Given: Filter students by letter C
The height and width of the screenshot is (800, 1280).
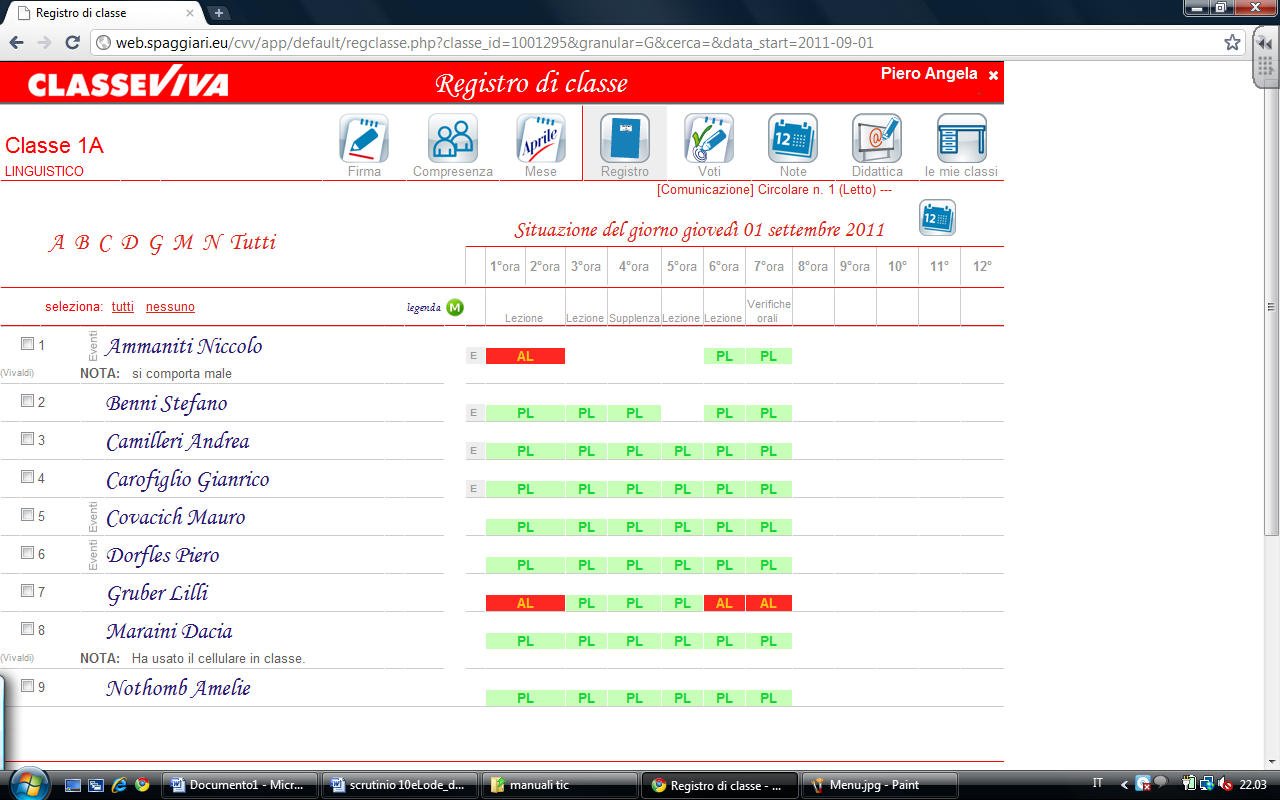Looking at the screenshot, I should click(106, 243).
